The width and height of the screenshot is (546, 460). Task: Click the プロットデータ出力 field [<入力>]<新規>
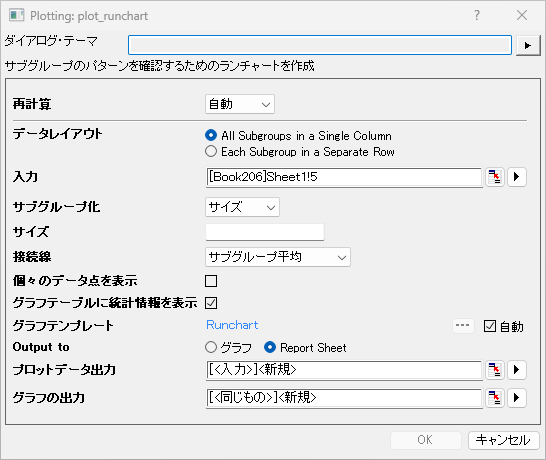pos(344,370)
